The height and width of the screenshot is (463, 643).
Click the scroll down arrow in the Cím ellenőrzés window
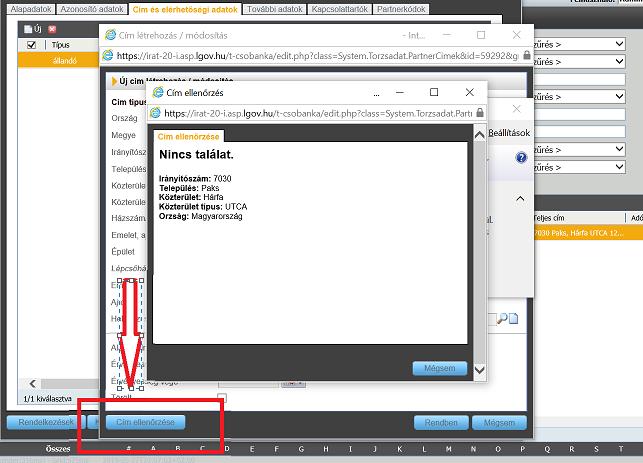click(479, 370)
